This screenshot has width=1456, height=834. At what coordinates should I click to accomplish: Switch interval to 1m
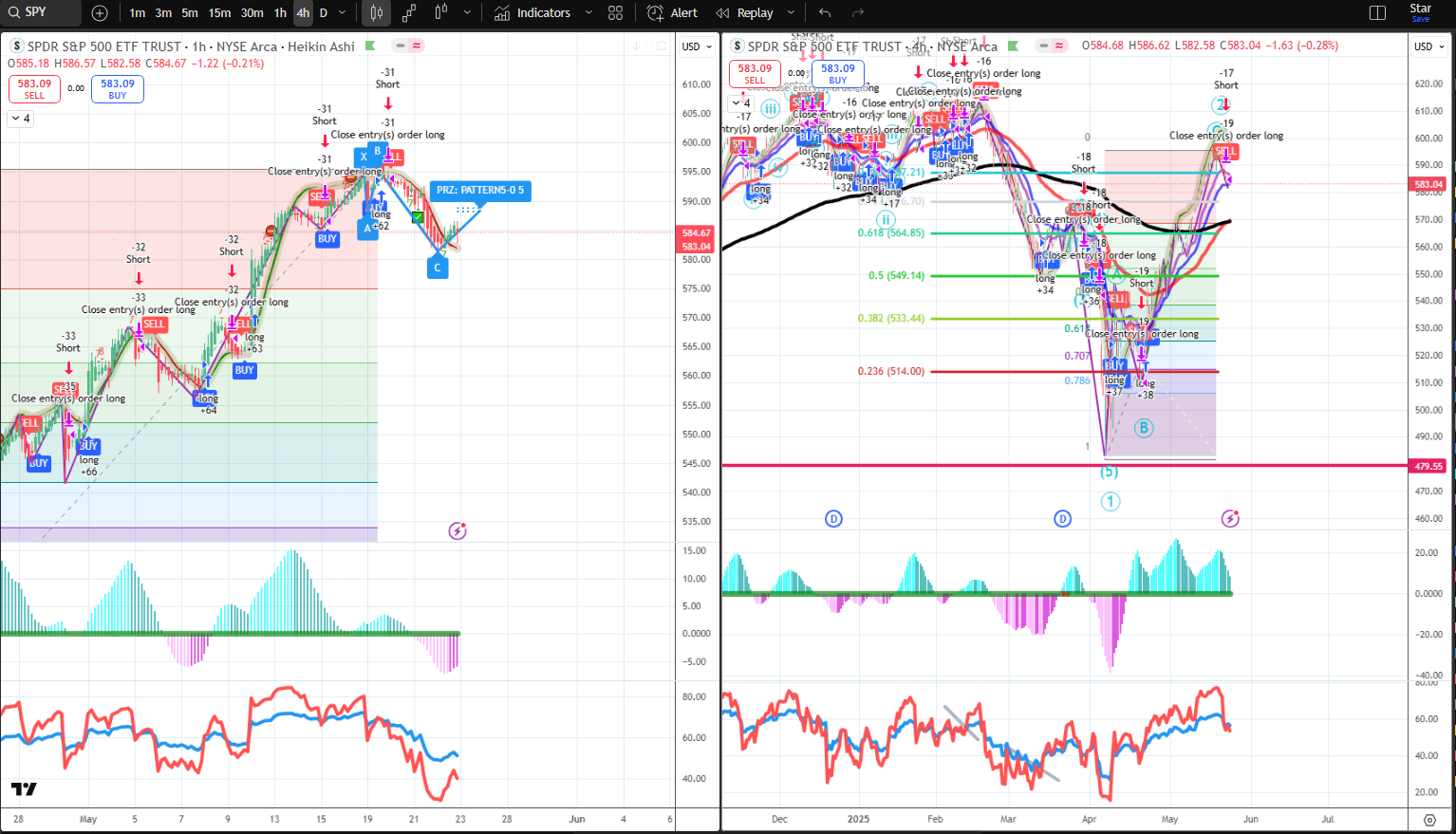click(x=138, y=13)
